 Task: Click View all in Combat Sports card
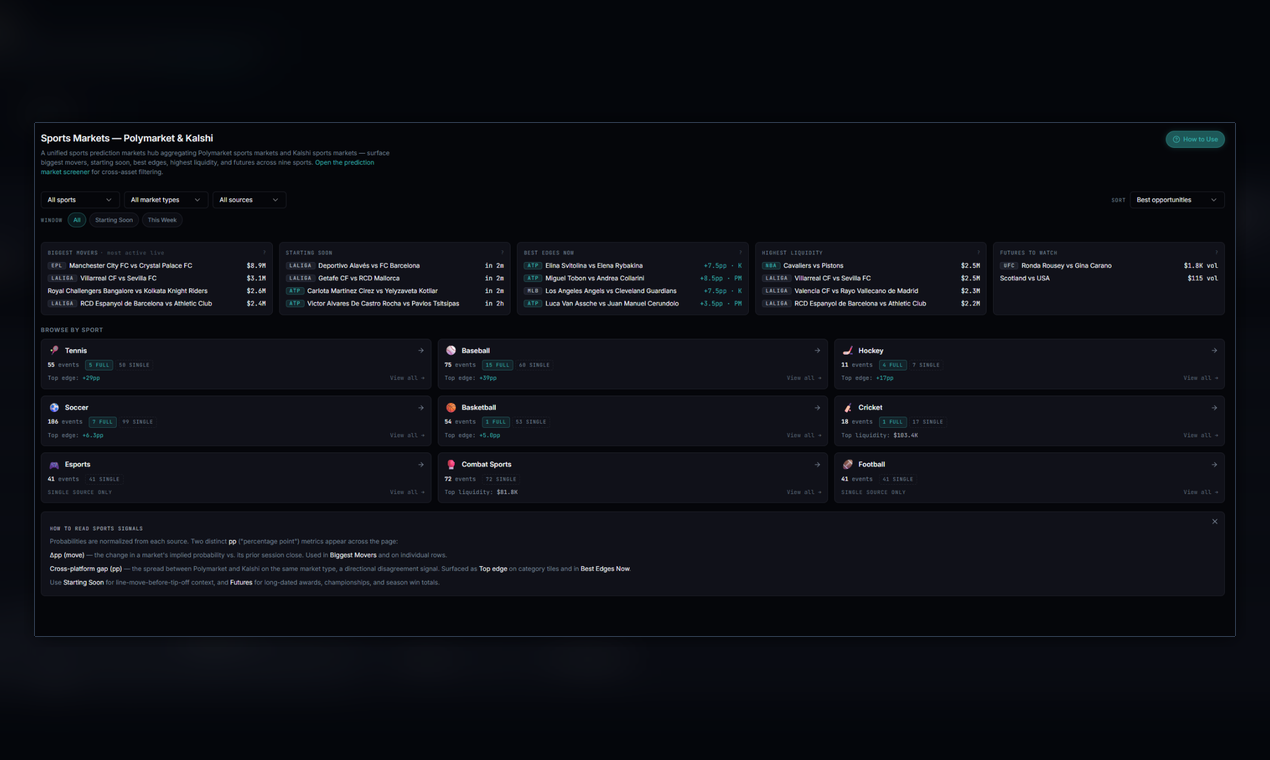tap(804, 492)
